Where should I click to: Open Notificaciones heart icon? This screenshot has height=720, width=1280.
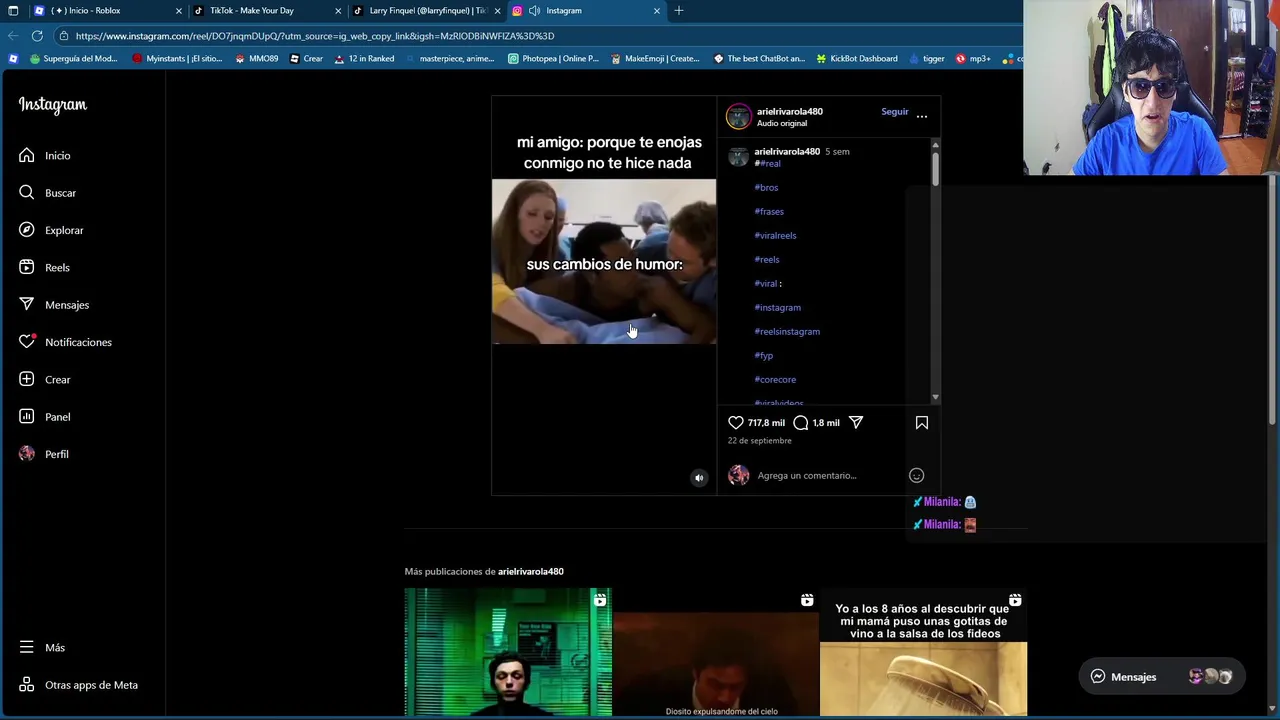[27, 342]
